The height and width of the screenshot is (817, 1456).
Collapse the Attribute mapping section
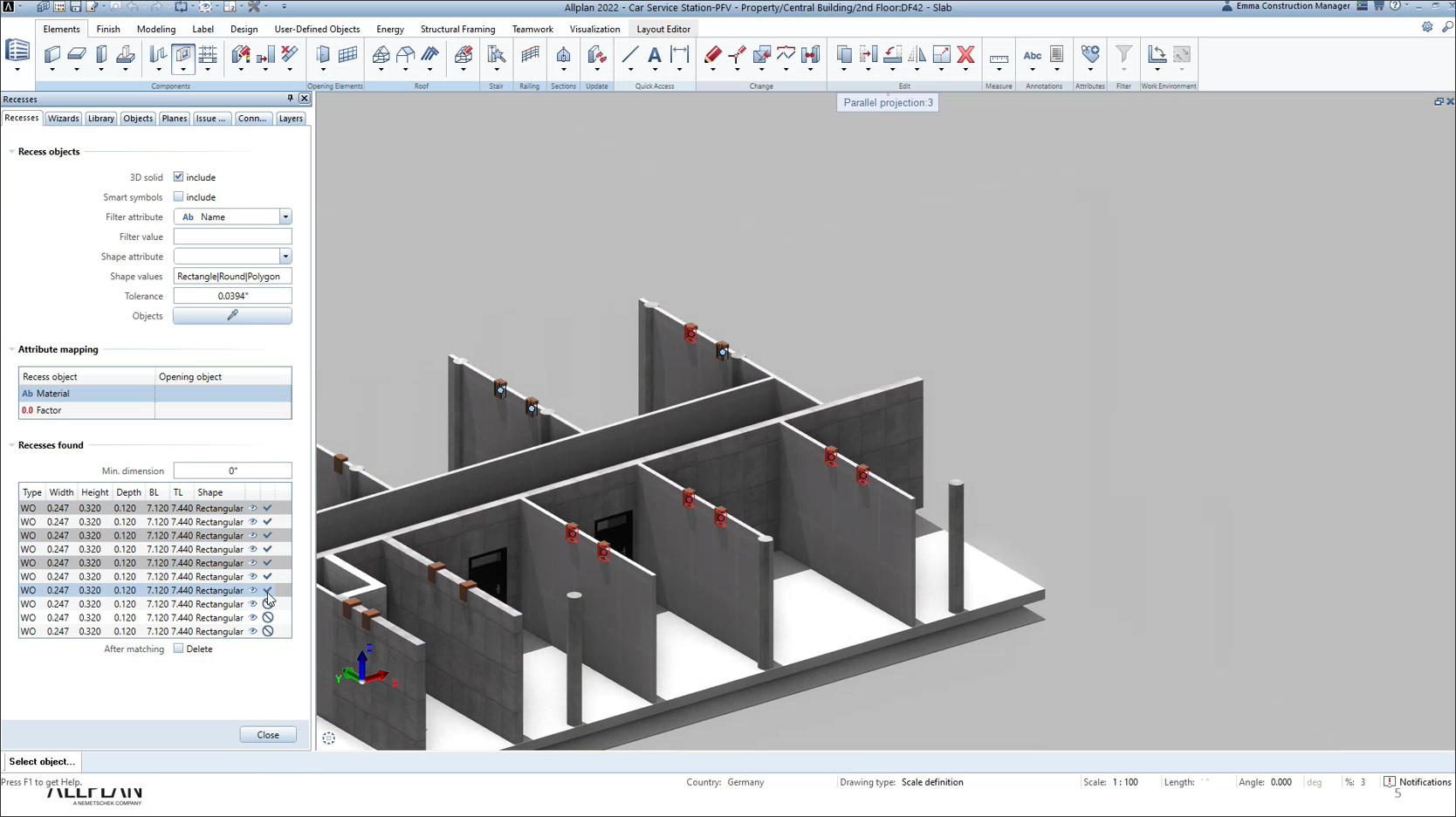tap(11, 349)
